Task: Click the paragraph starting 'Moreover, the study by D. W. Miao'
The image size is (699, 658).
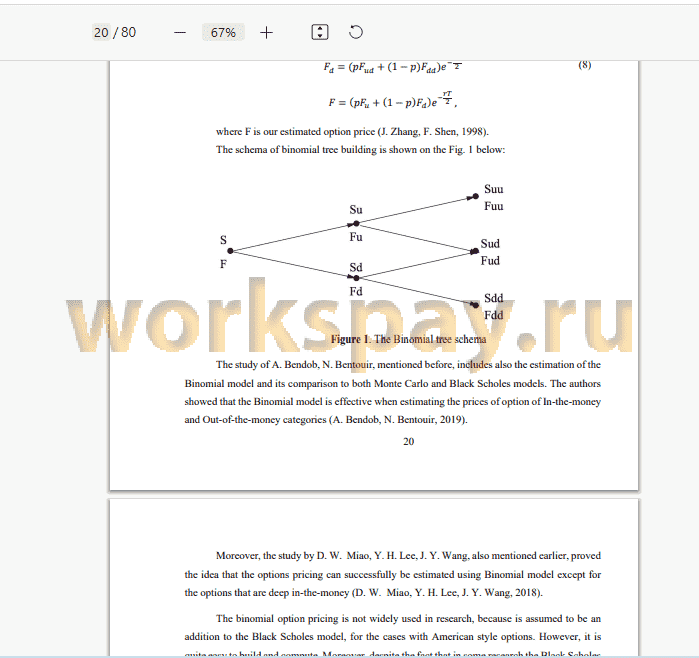Action: [x=392, y=574]
